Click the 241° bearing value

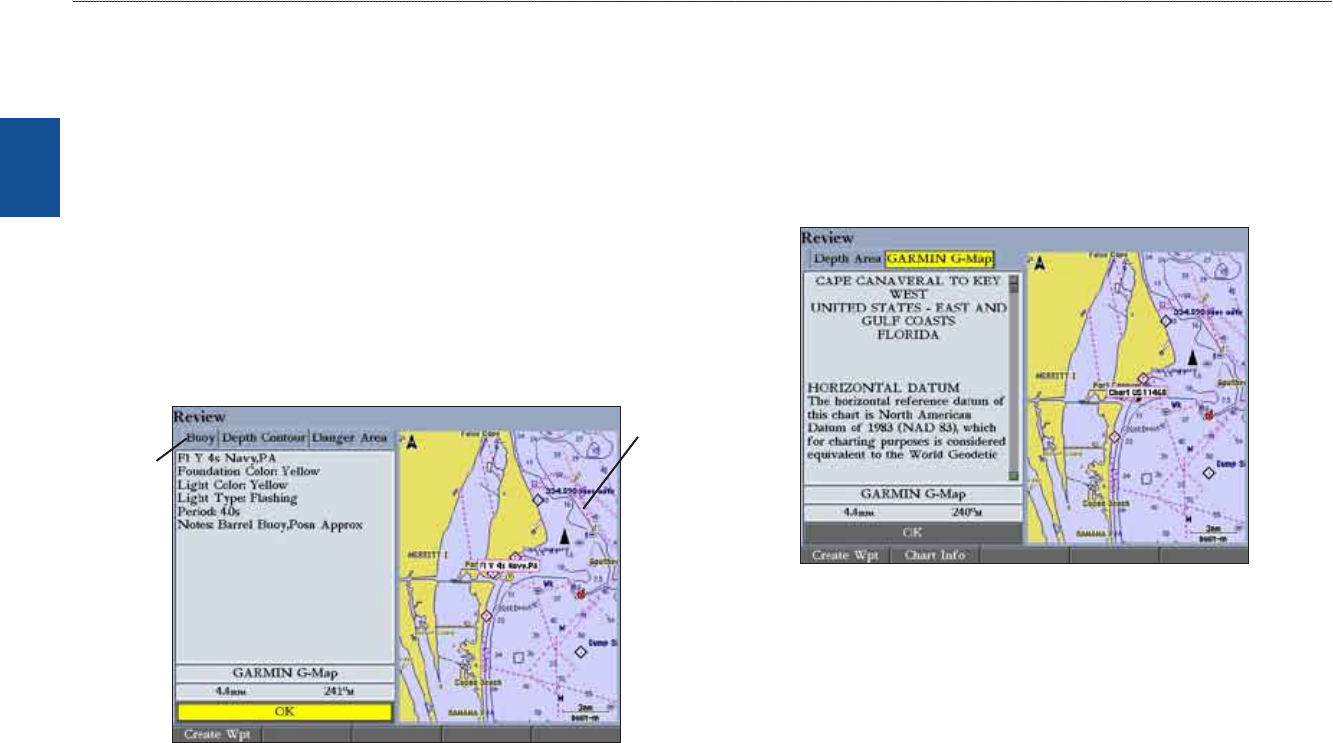[341, 691]
